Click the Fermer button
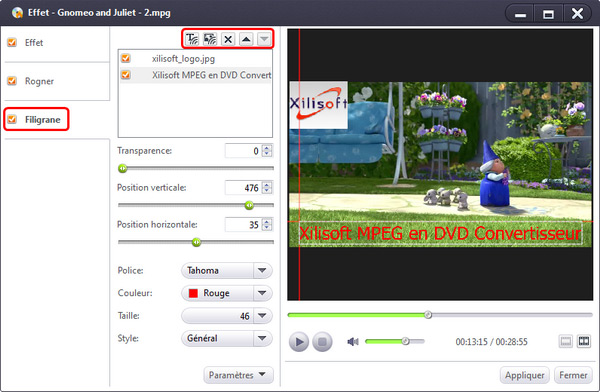The width and height of the screenshot is (600, 392). (573, 375)
